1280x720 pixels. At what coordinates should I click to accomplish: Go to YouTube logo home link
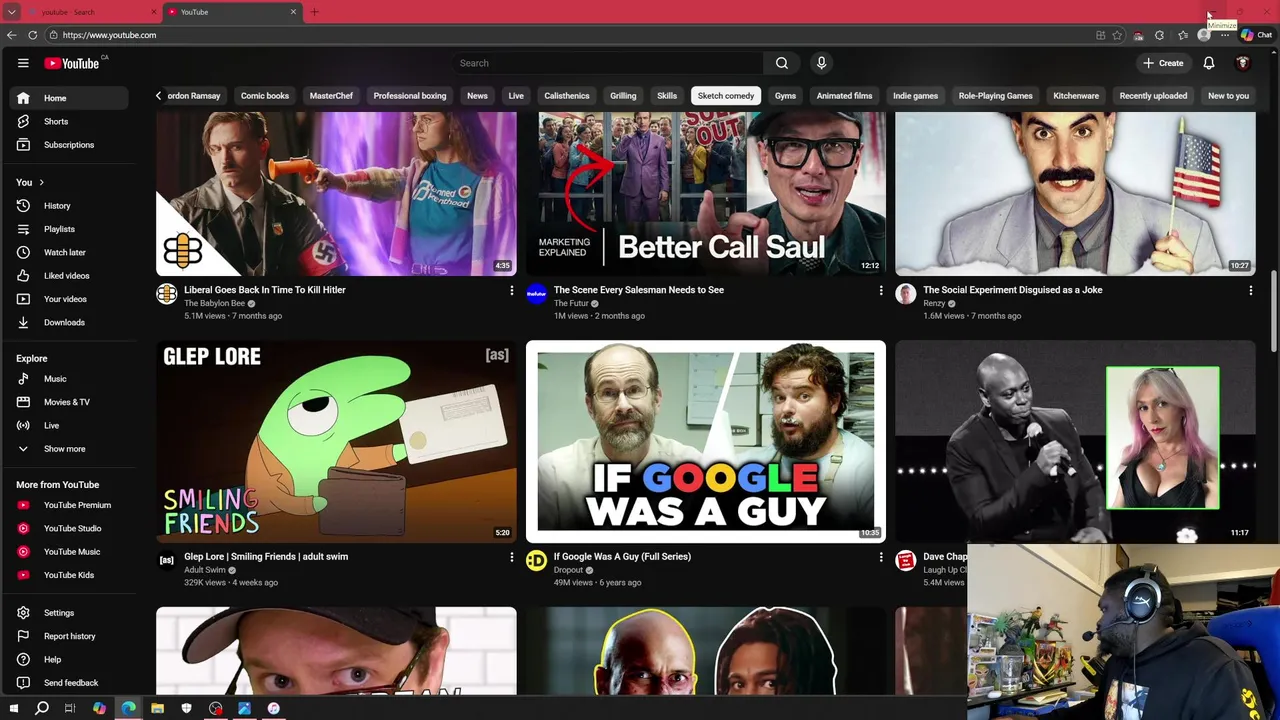pyautogui.click(x=71, y=63)
